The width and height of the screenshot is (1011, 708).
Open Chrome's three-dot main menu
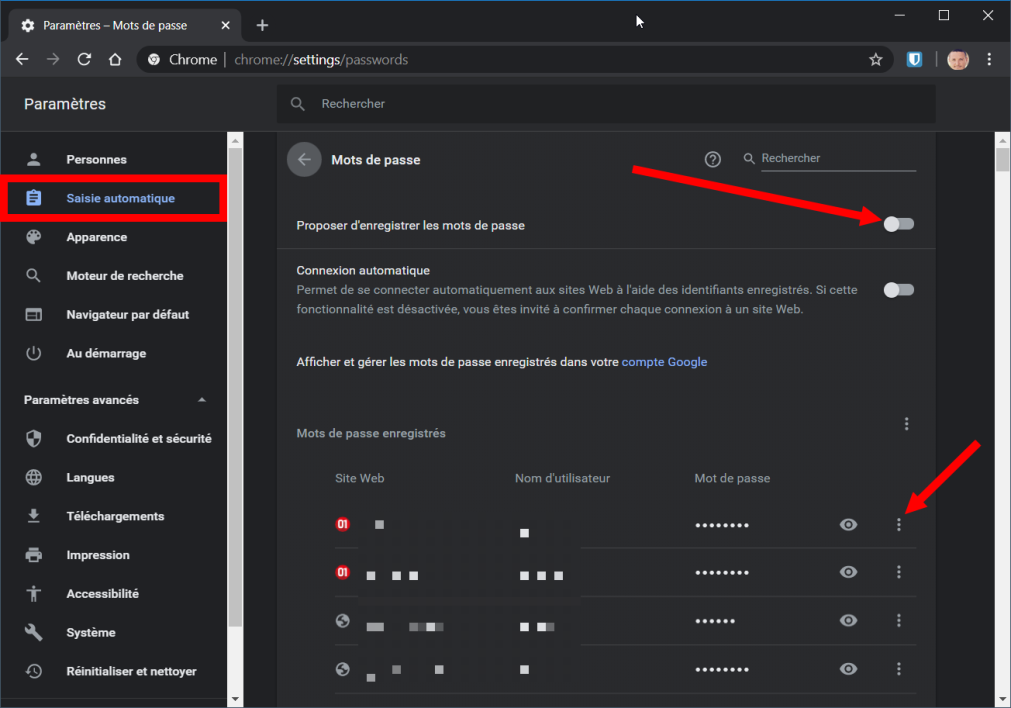989,60
